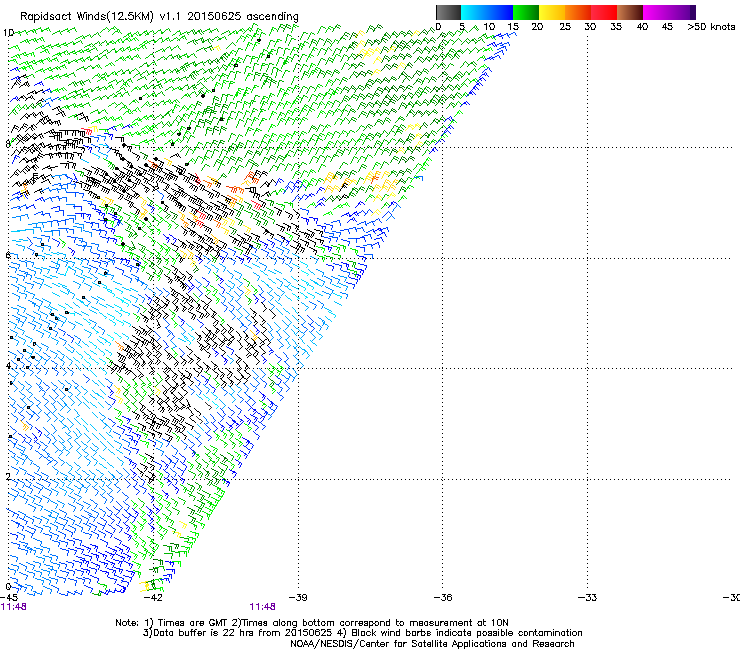The image size is (740, 650).
Task: Click the latitude label '2' on left axis
Action: [8, 477]
